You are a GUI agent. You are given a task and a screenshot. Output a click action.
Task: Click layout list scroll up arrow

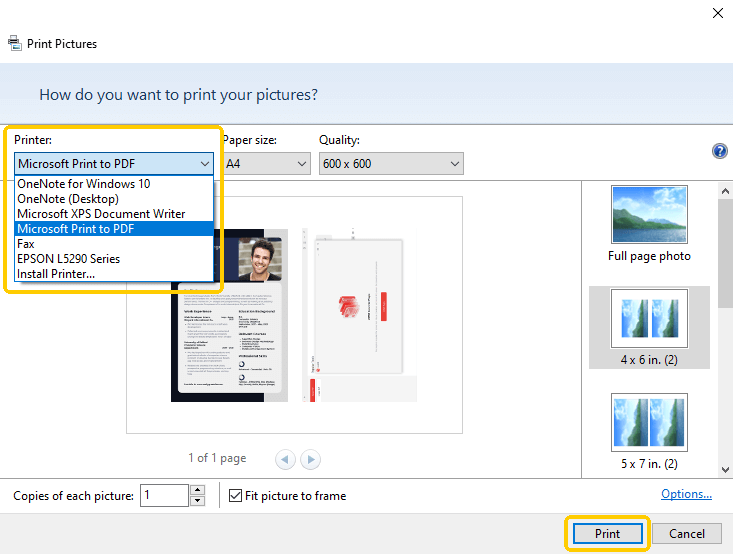click(725, 191)
